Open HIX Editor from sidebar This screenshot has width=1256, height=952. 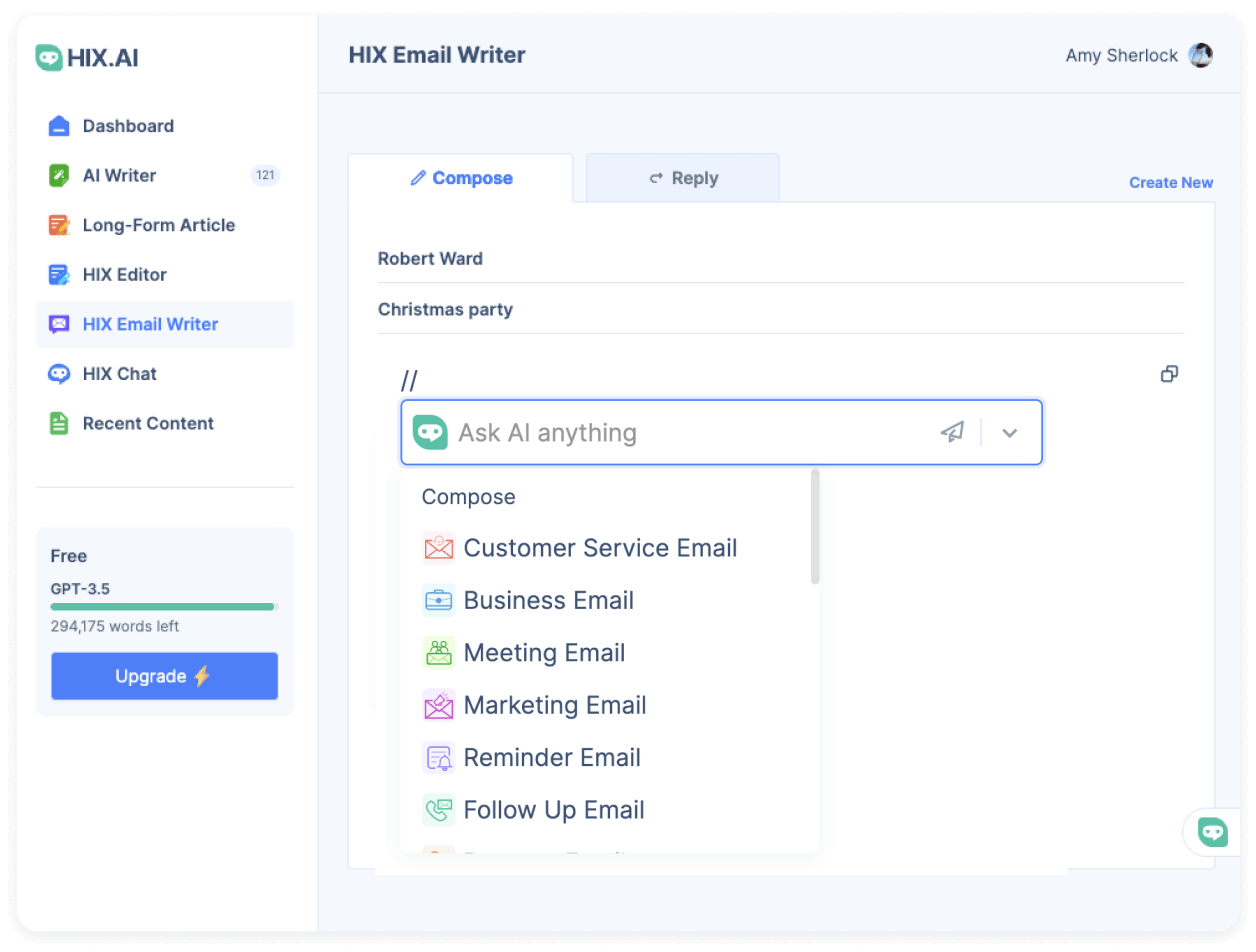[165, 275]
